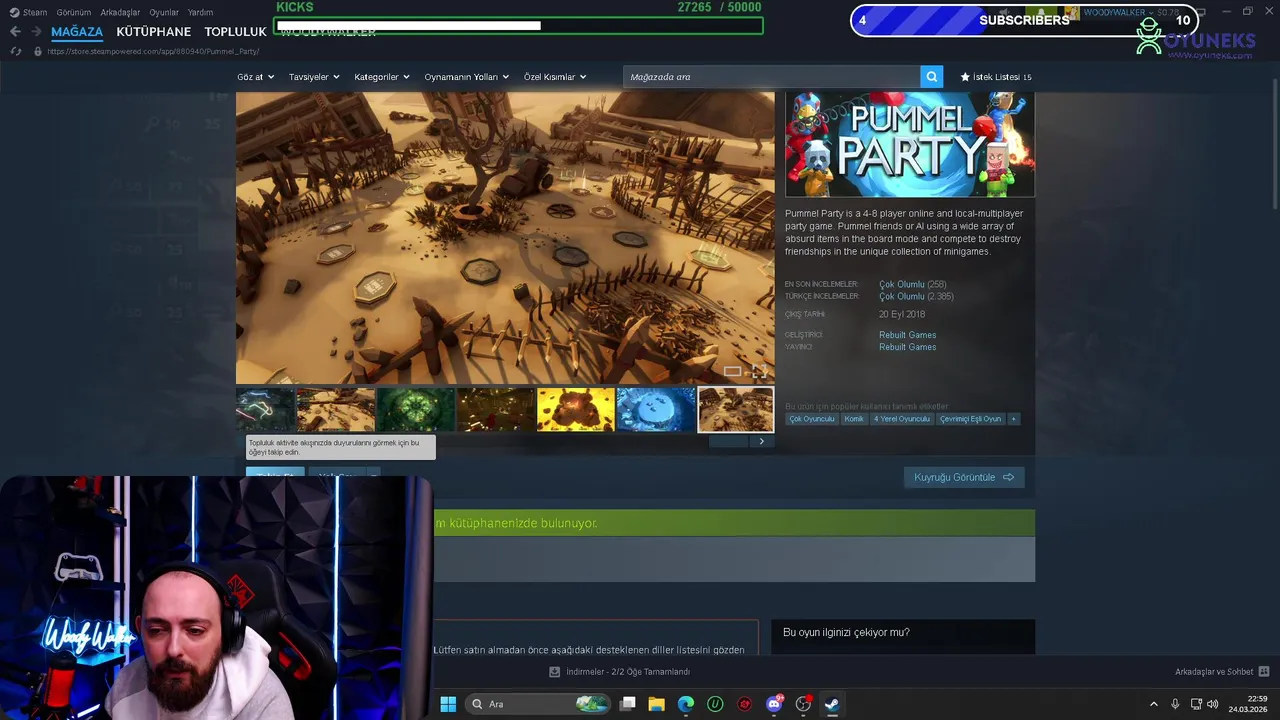The height and width of the screenshot is (720, 1280).
Task: Open the Görünüm menu
Action: [x=74, y=13]
